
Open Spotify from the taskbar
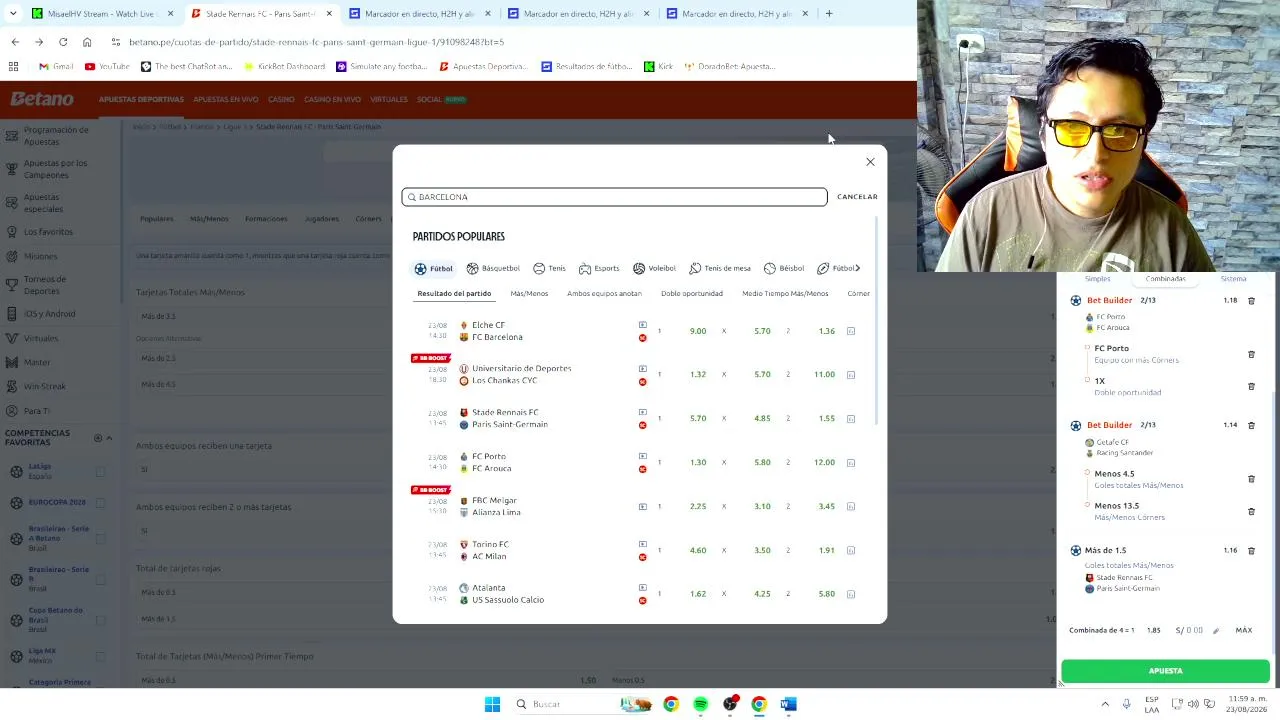tap(700, 704)
